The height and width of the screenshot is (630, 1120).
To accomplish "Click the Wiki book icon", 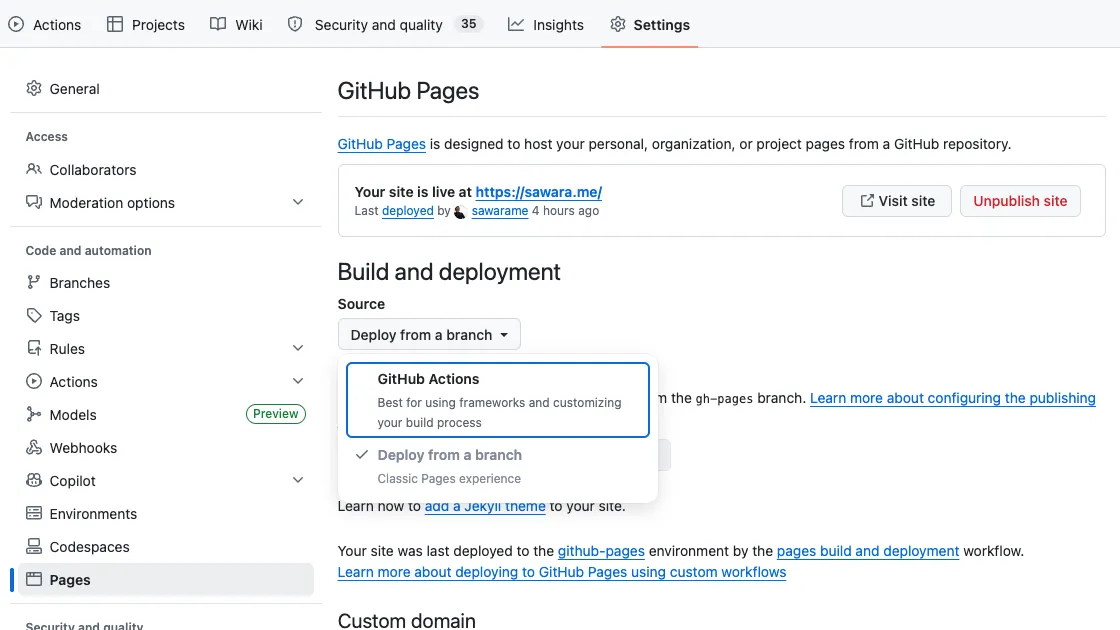I will pos(218,24).
